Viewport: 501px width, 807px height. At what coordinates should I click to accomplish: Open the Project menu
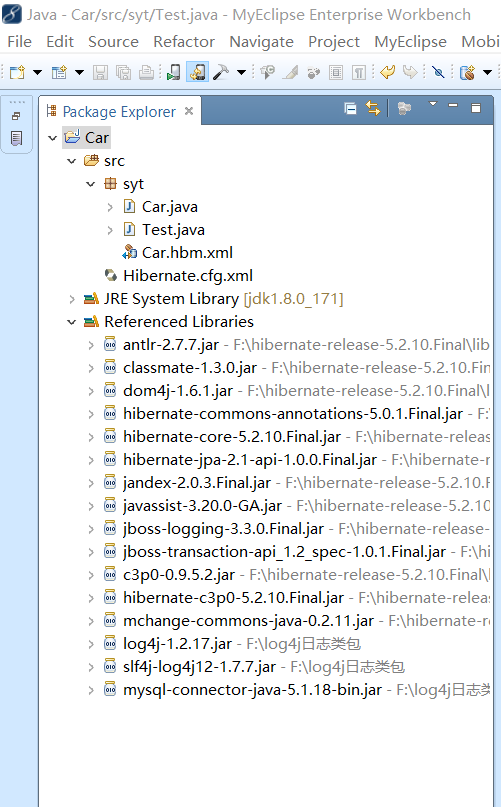coord(334,42)
